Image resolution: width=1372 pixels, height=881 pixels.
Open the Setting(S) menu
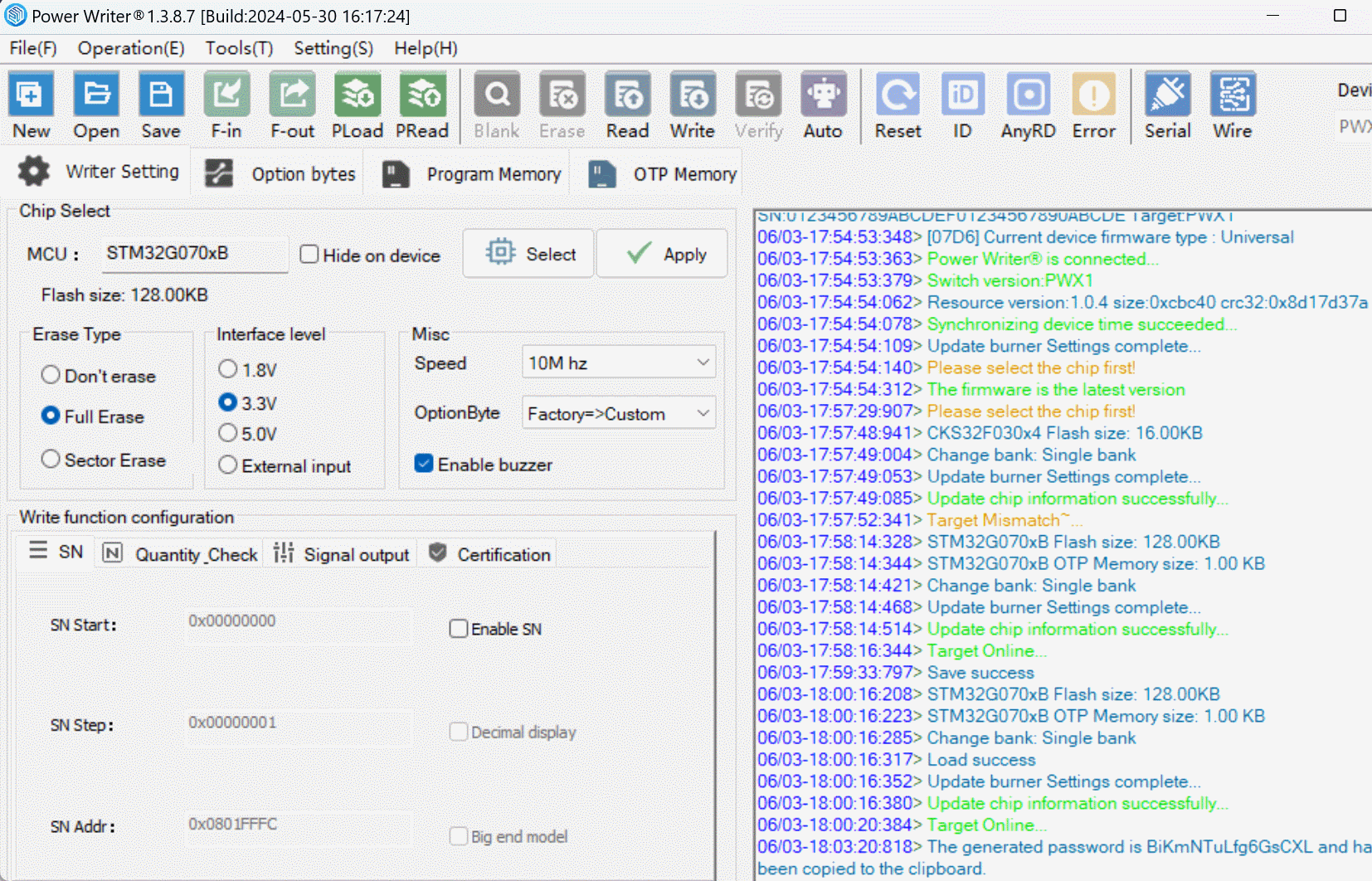pos(333,48)
